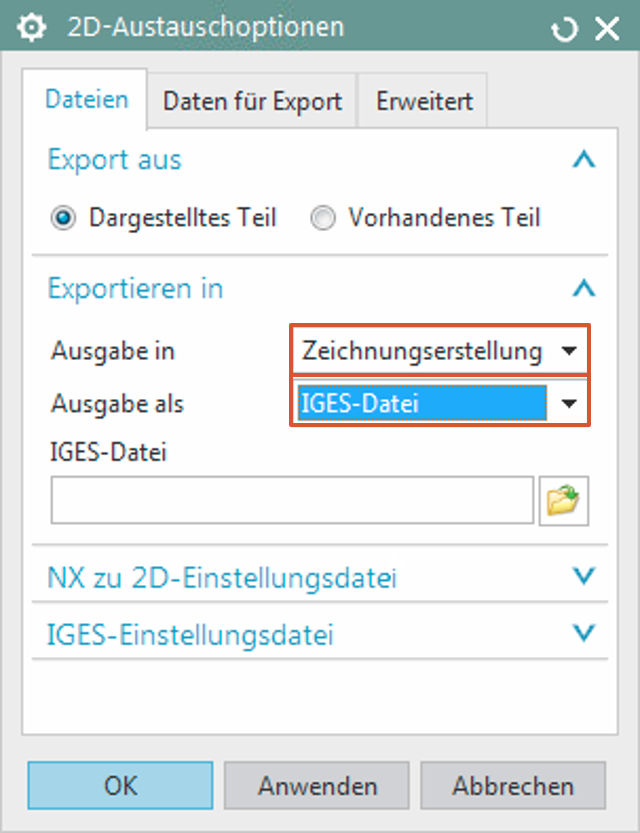Click the Abbrechen button

(512, 786)
